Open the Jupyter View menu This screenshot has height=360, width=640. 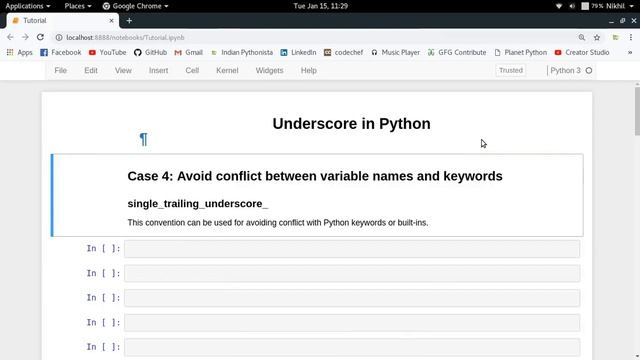pyautogui.click(x=123, y=70)
